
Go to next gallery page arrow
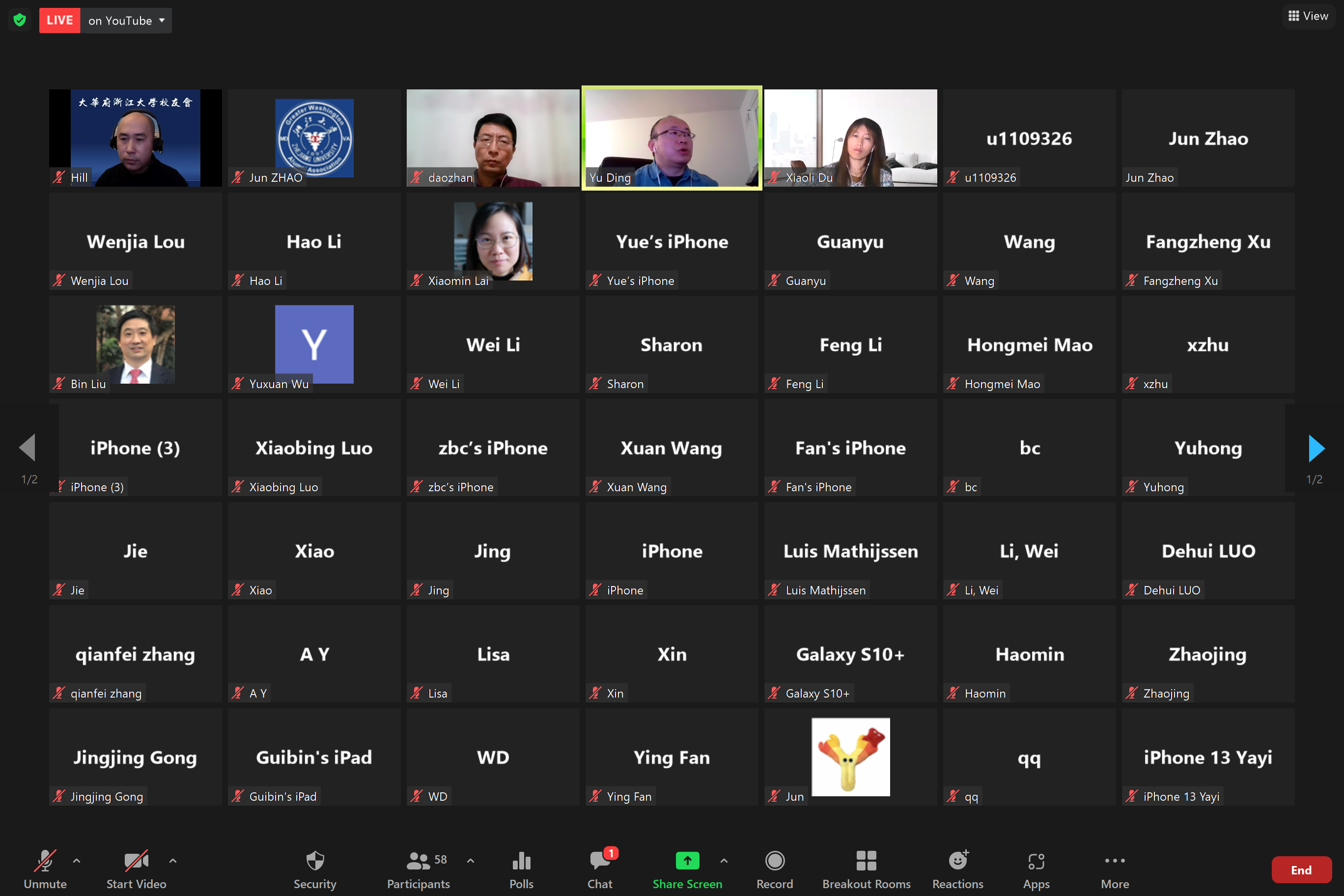pos(1316,448)
